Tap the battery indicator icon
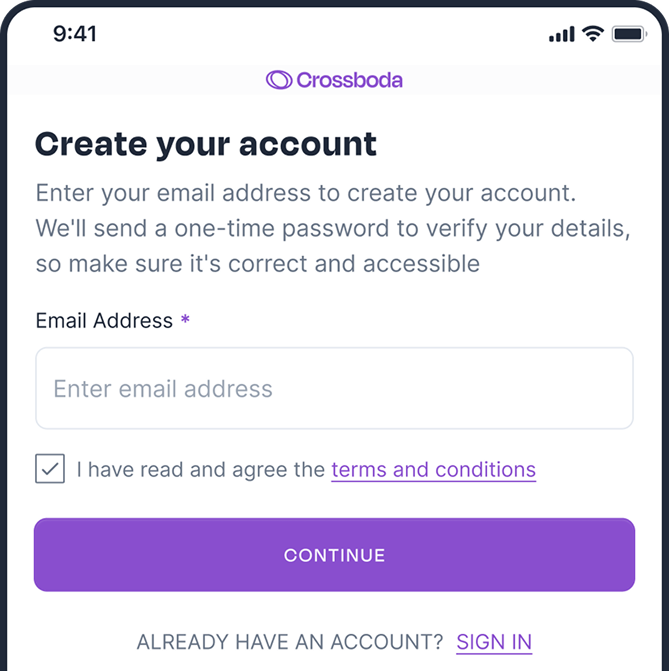 [629, 34]
